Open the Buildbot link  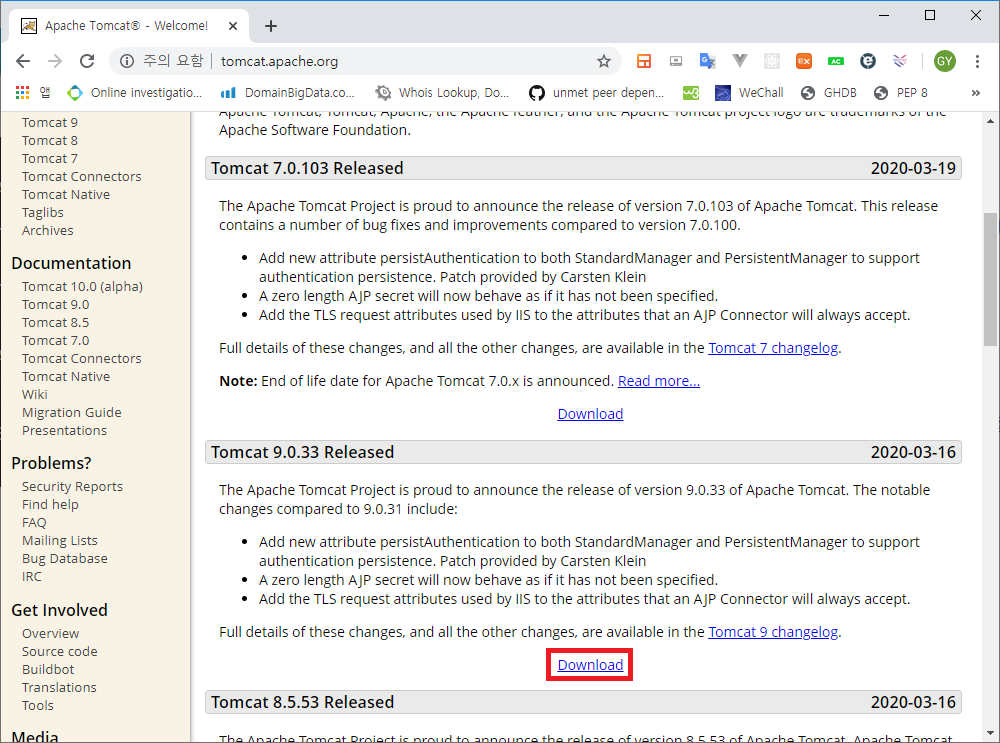point(48,670)
